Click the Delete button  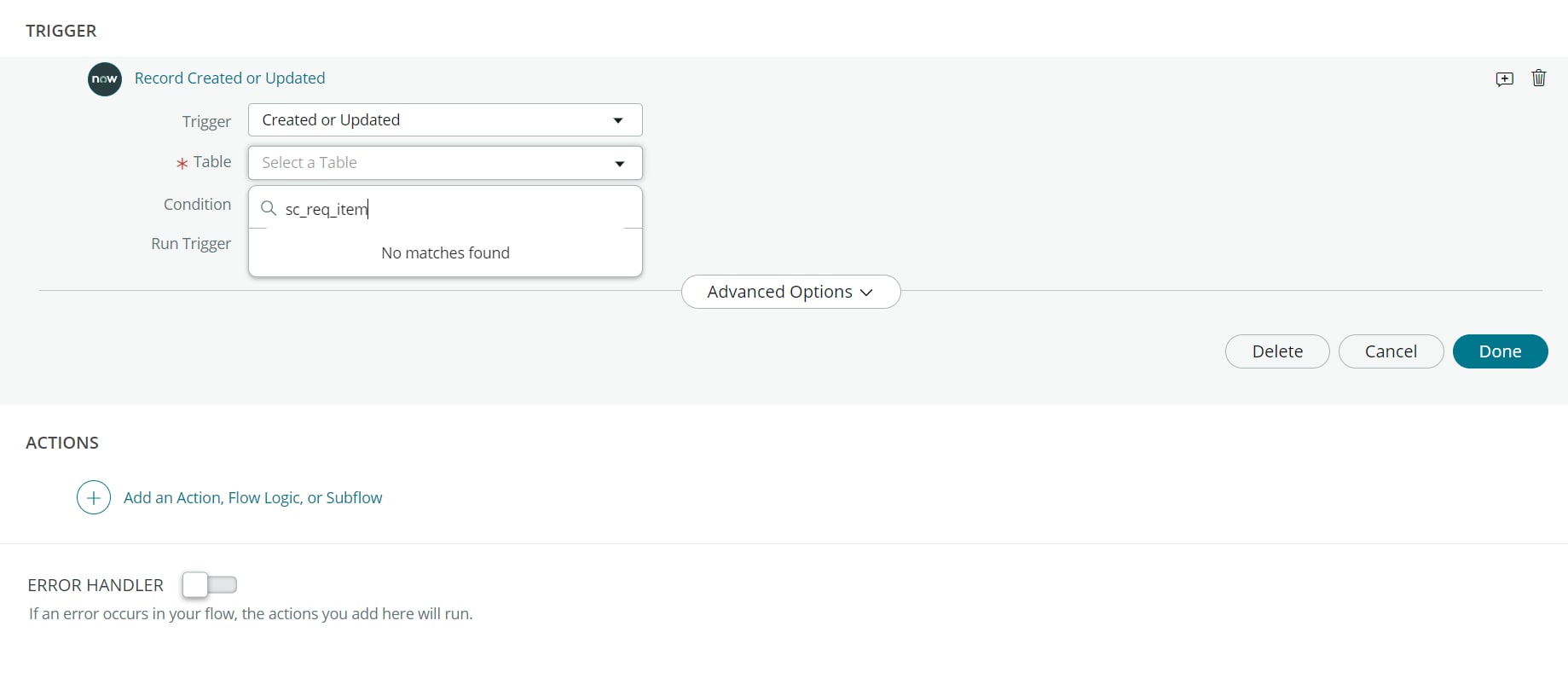[1276, 351]
